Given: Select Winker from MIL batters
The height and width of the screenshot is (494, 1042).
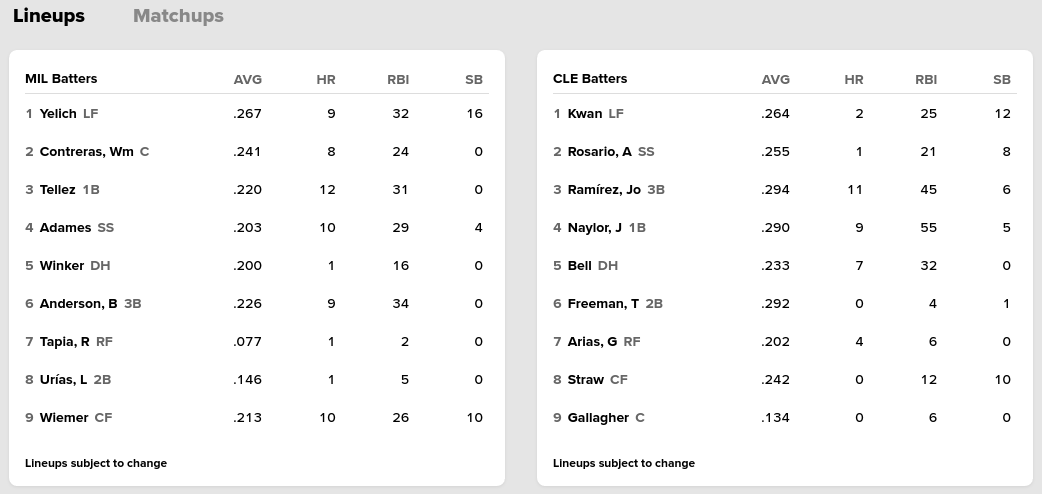Looking at the screenshot, I should pyautogui.click(x=61, y=266).
